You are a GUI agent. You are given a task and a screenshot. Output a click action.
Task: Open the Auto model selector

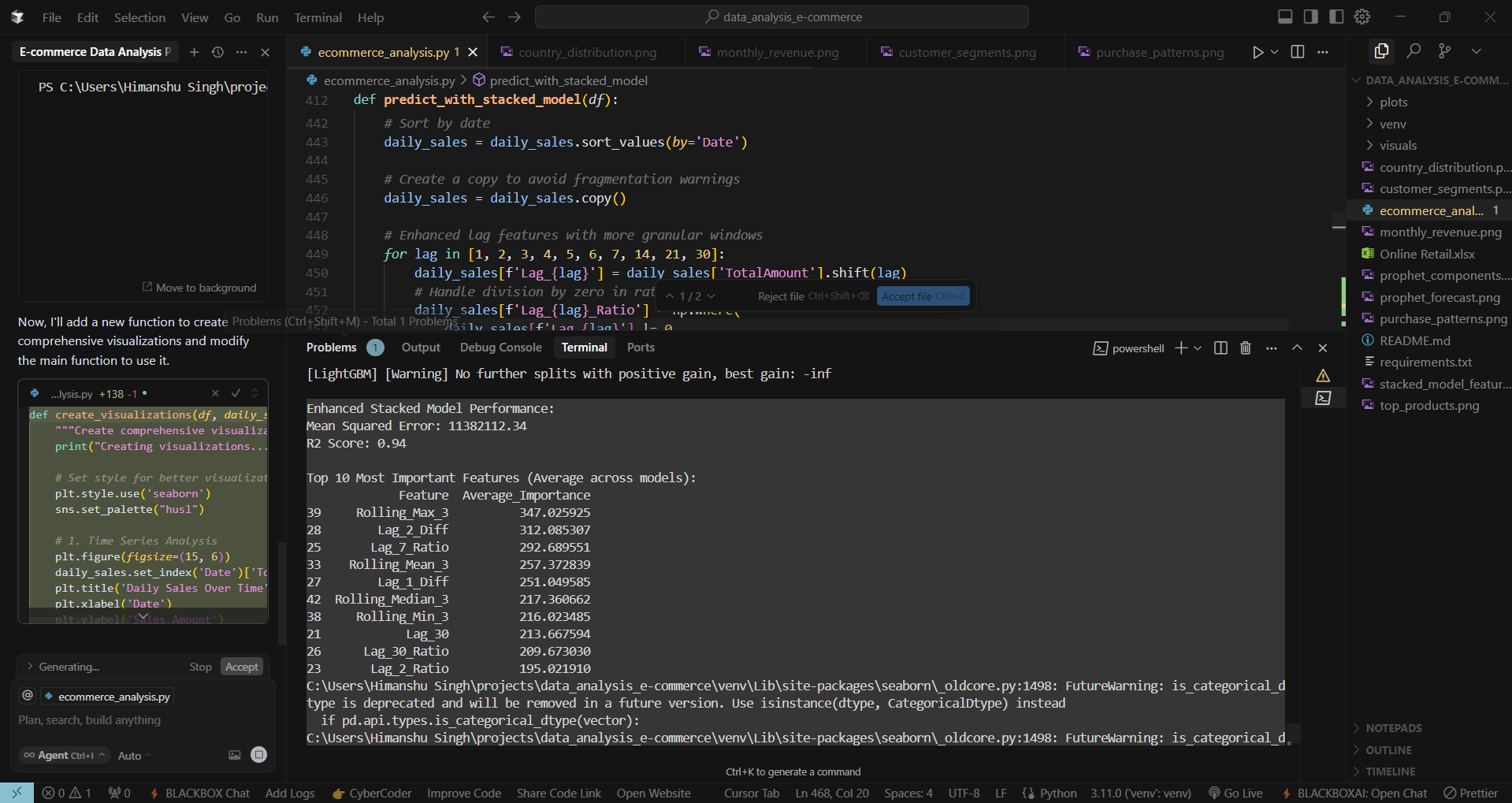[133, 757]
